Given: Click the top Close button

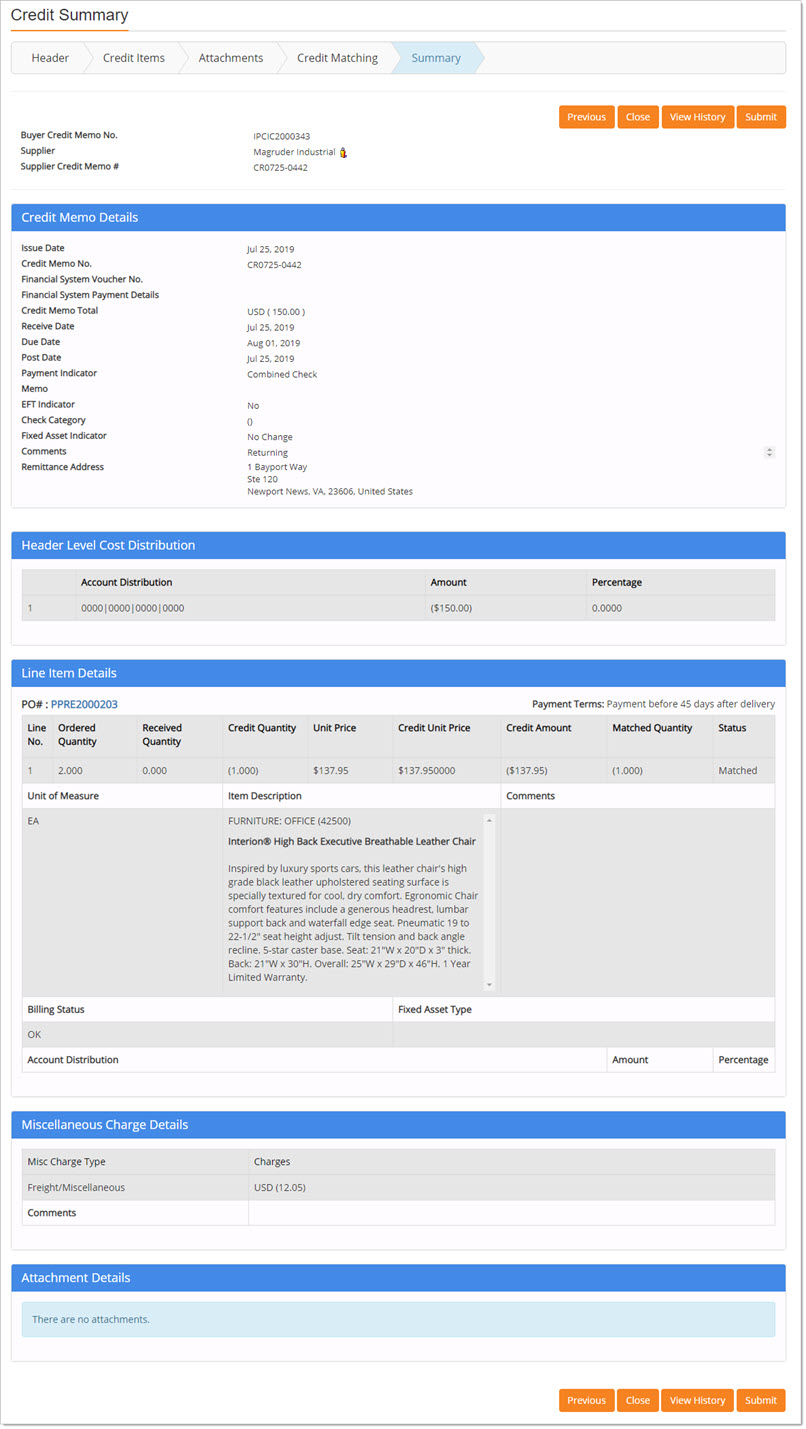Looking at the screenshot, I should pos(638,116).
